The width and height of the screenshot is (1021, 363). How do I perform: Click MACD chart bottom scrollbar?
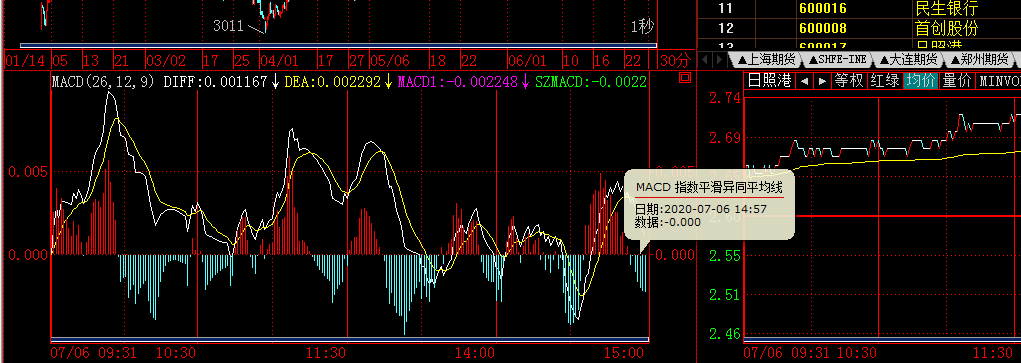pos(350,340)
